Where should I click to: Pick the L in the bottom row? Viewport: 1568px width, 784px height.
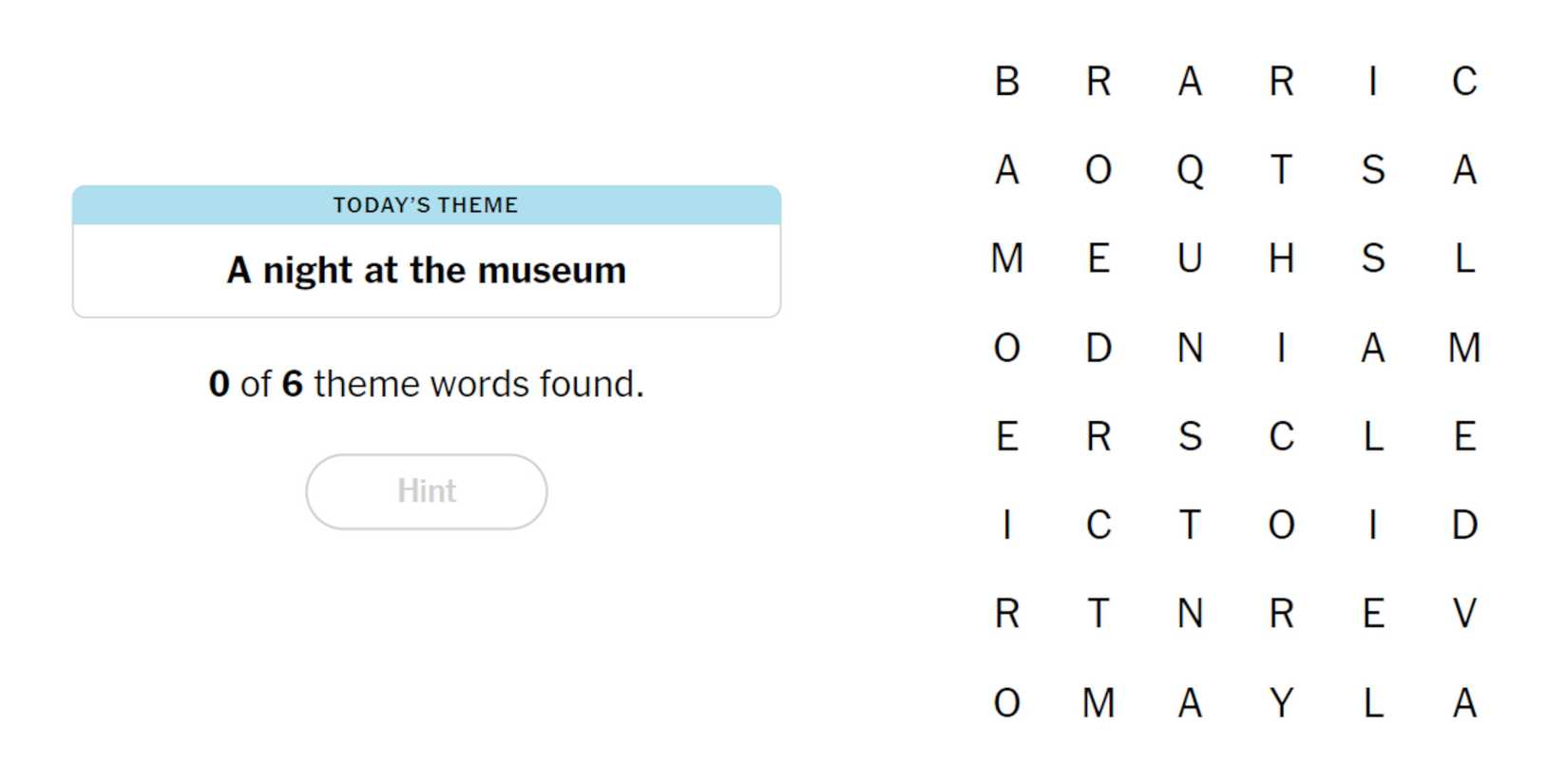pyautogui.click(x=1372, y=703)
